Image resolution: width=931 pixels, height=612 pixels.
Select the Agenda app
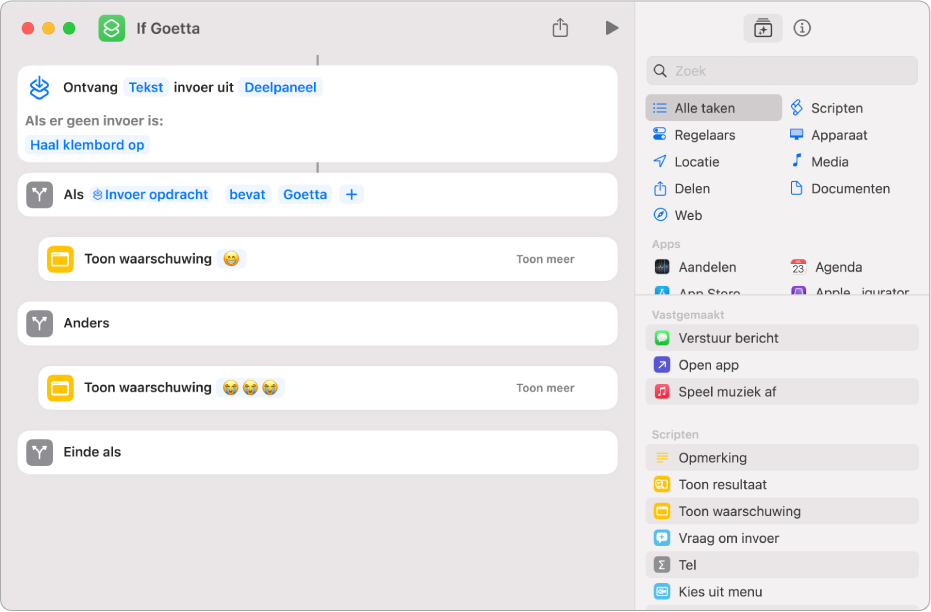click(826, 267)
